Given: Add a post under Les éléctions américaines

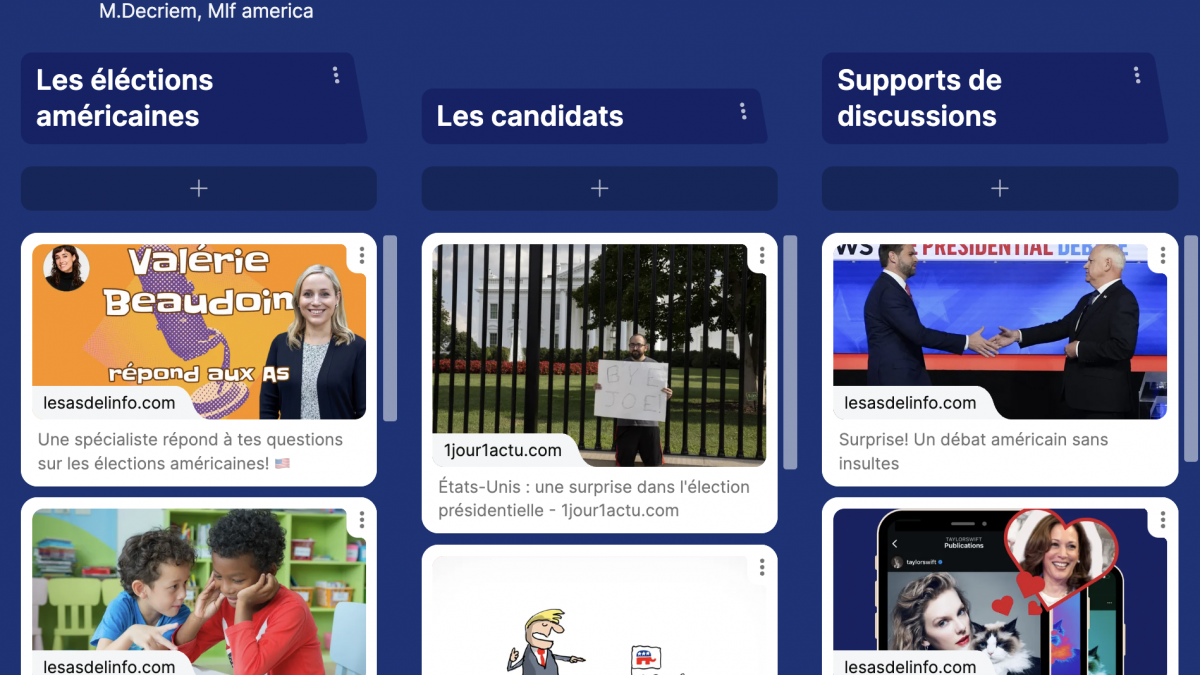Looking at the screenshot, I should pos(199,188).
